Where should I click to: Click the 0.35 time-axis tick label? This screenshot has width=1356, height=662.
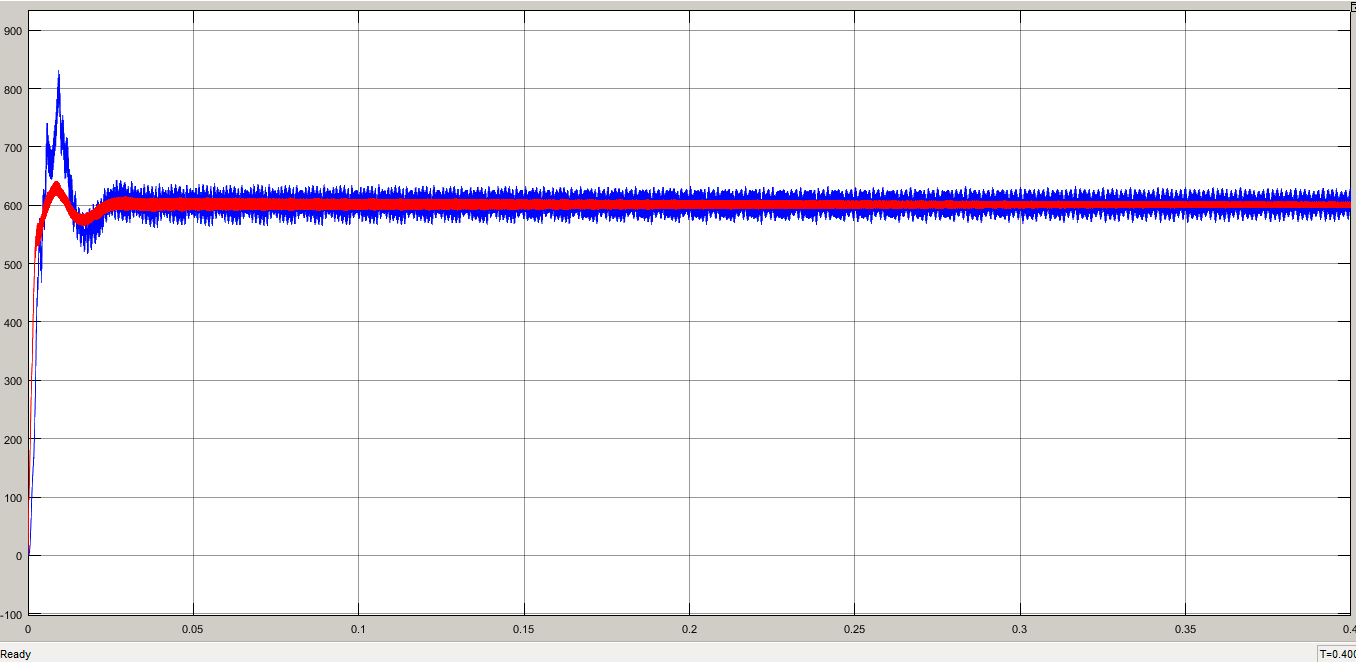(1186, 630)
